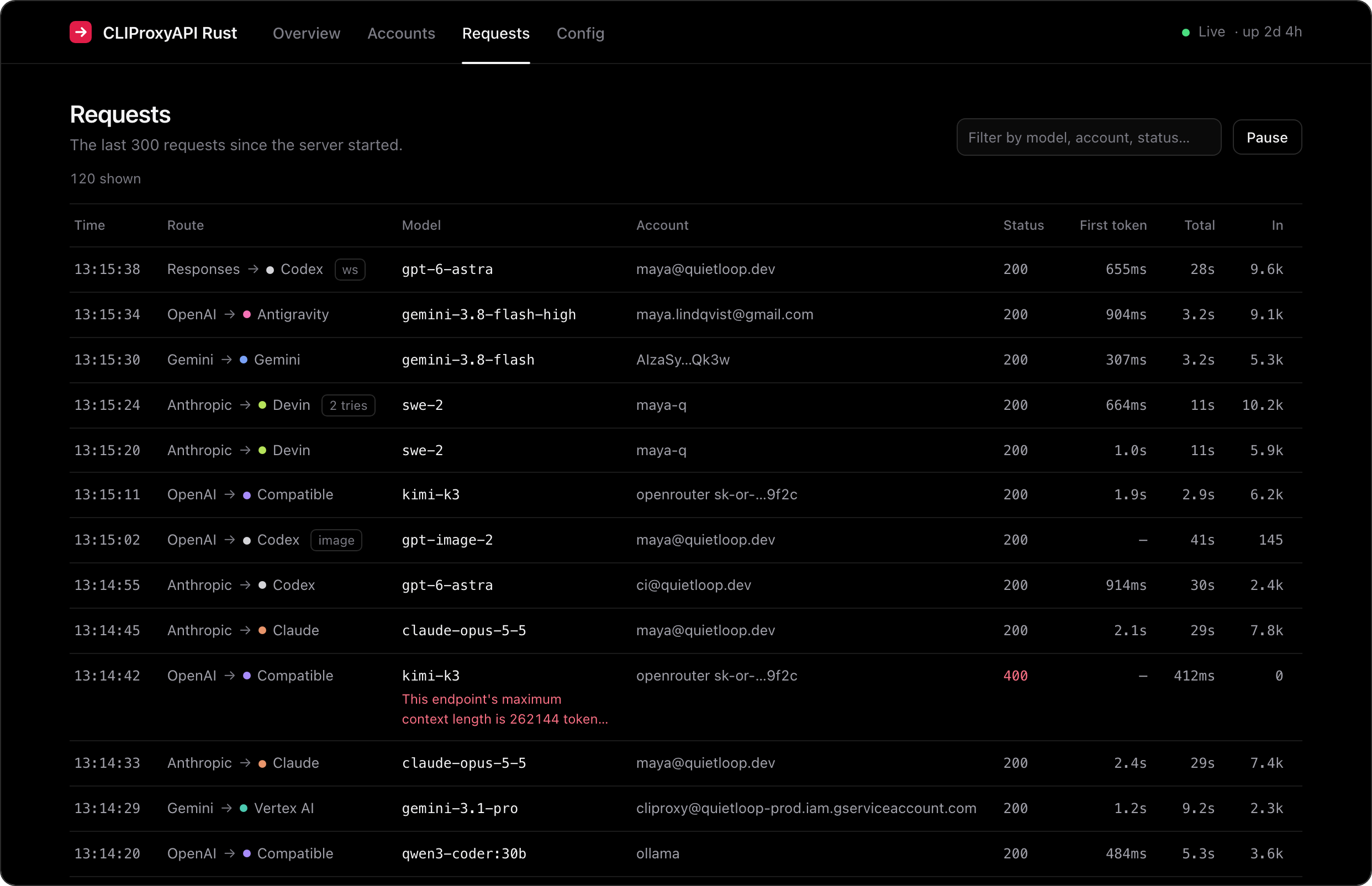
Task: Click the cliproxy@quietloop-prod service account
Action: 806,808
